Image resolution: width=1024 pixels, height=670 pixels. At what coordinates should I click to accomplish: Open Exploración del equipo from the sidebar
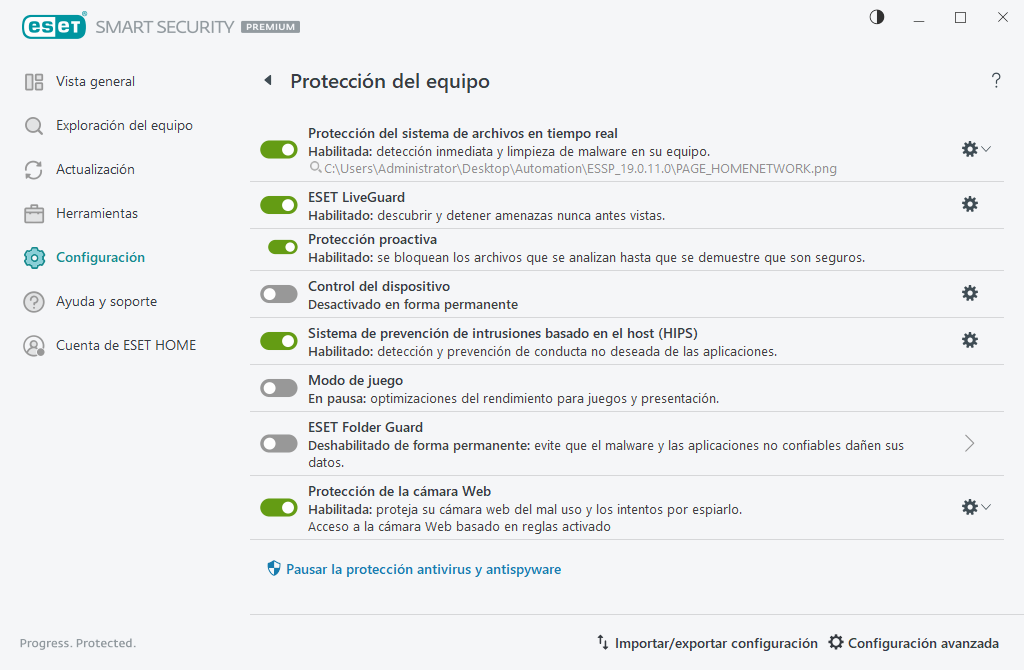pyautogui.click(x=110, y=125)
